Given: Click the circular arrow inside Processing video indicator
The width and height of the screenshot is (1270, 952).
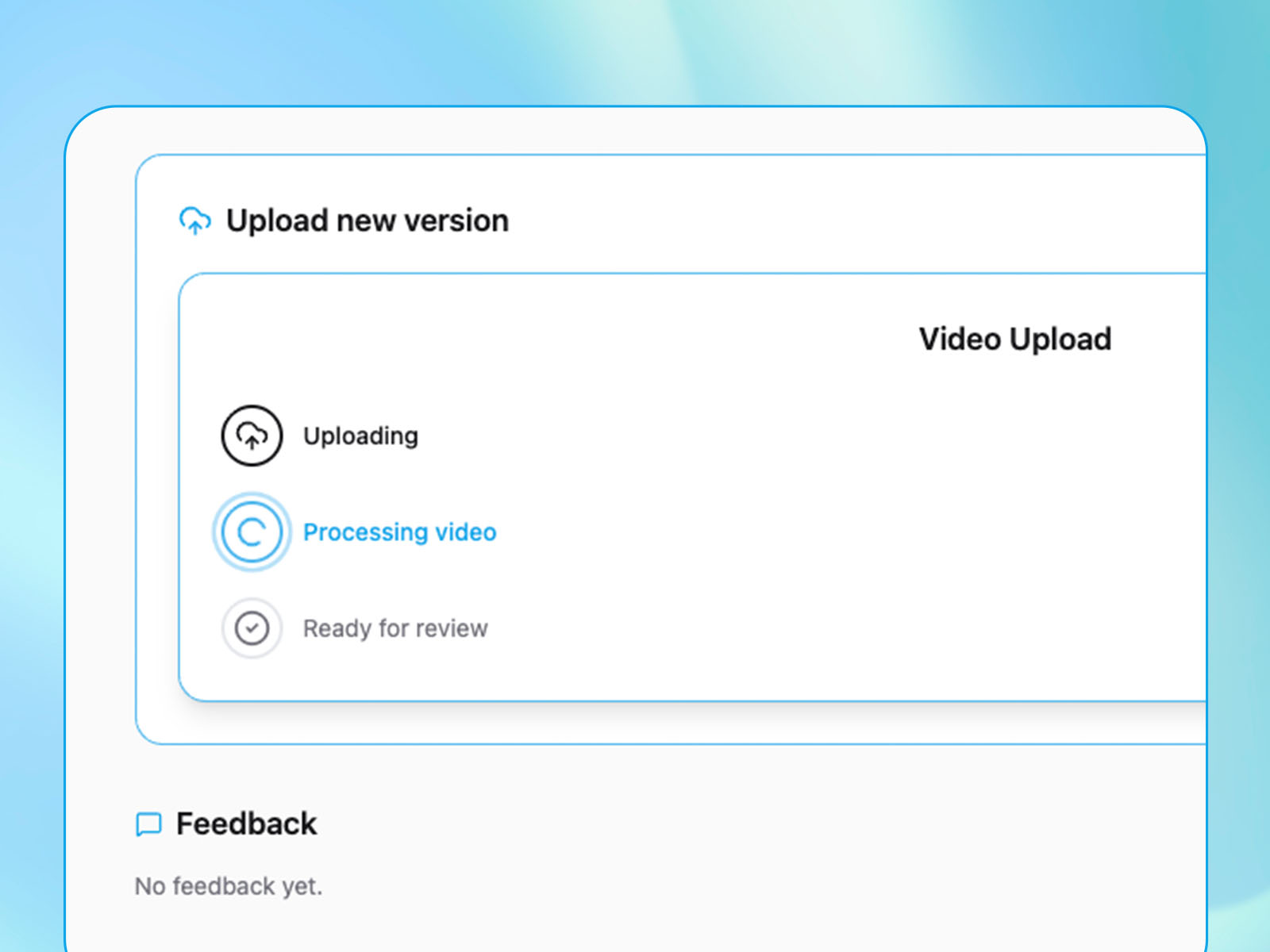Looking at the screenshot, I should click(x=251, y=532).
